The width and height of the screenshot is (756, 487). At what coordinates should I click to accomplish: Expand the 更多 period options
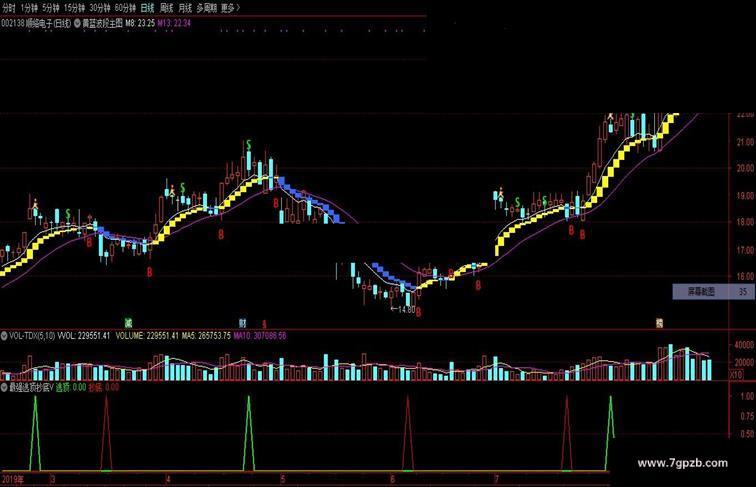point(230,8)
